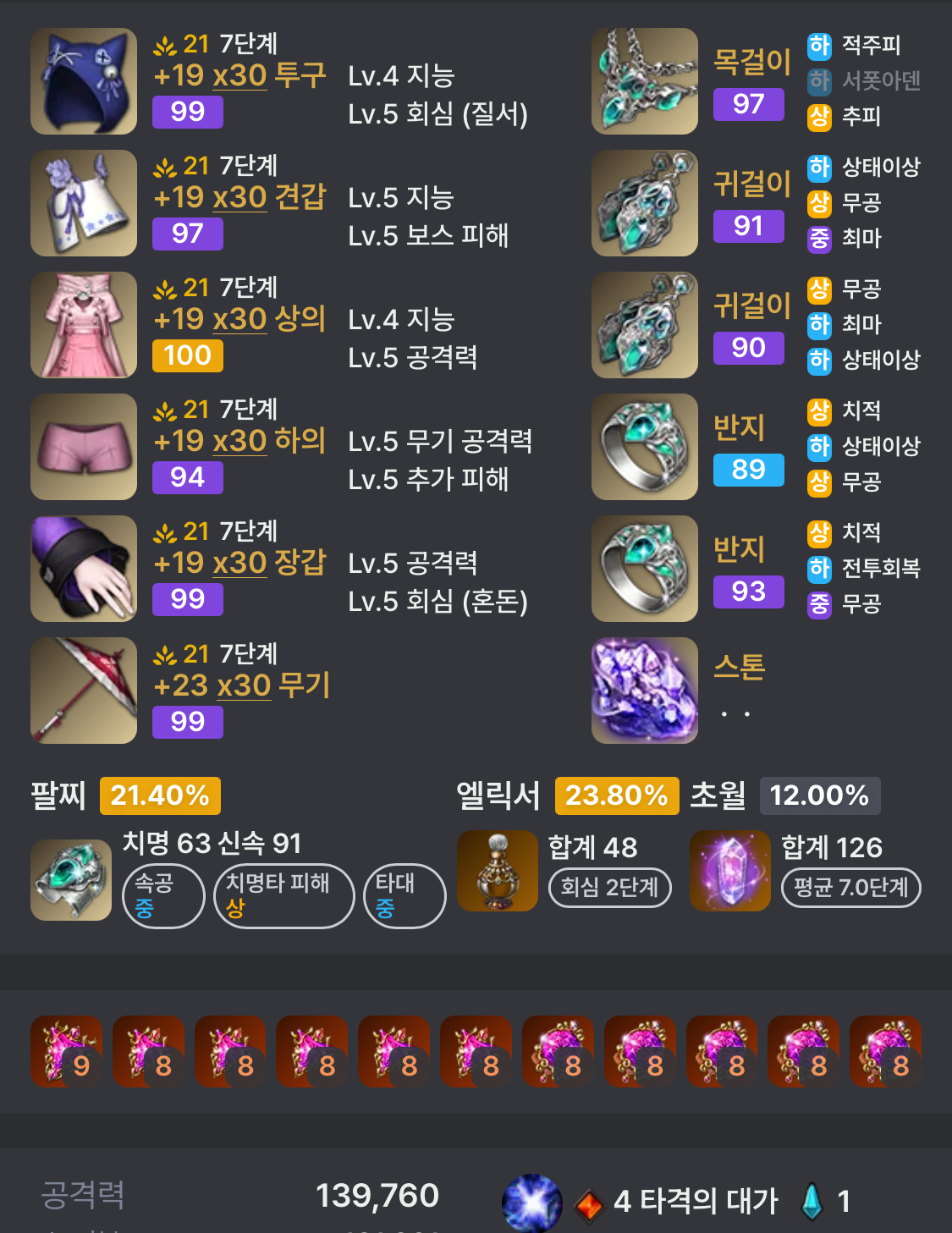
Task: Select the 평균 7.0단계 badge
Action: tap(851, 887)
